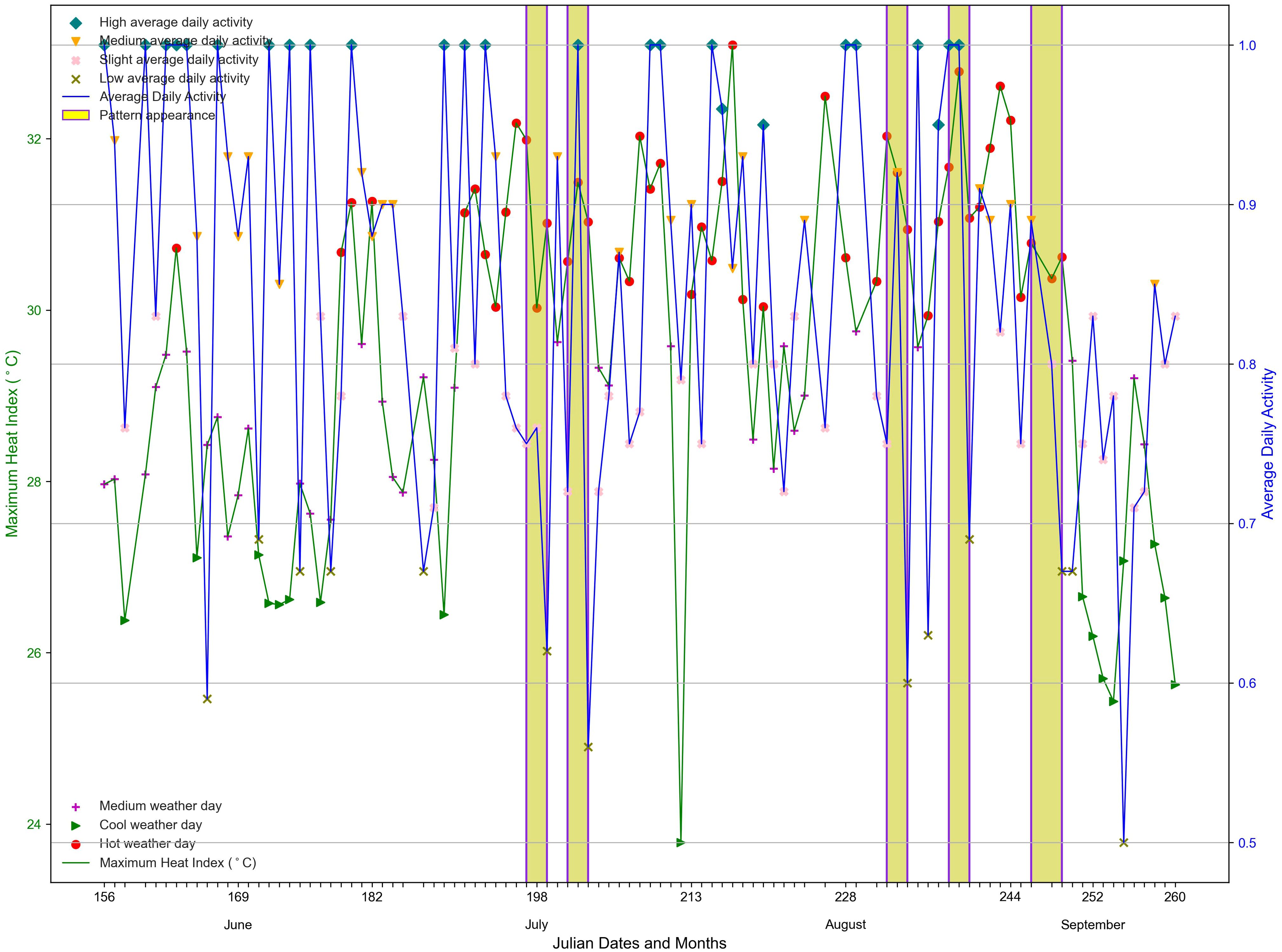1282x952 pixels.
Task: Click the left y-axis tick label 26
Action: [x=34, y=654]
